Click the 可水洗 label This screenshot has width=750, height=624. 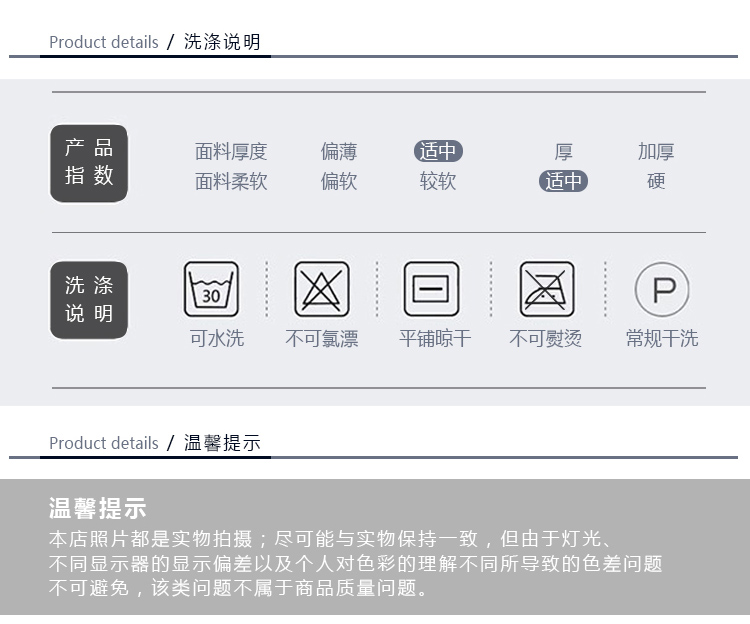click(217, 339)
